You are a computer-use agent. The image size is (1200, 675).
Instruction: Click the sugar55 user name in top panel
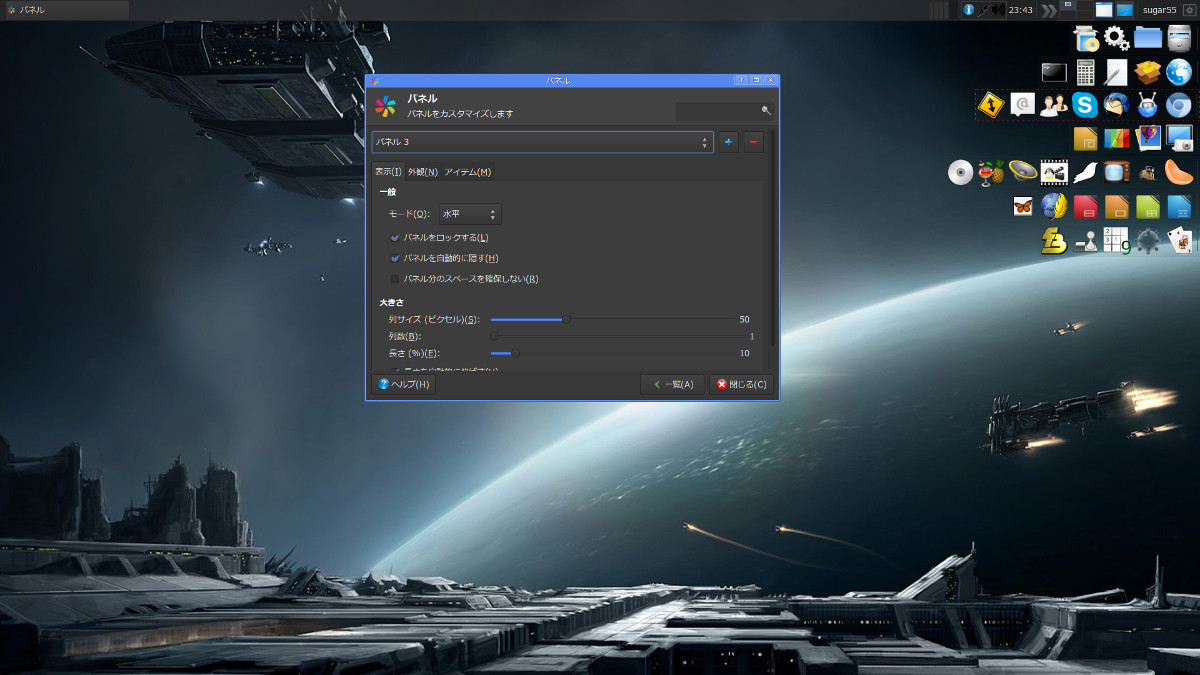1160,10
